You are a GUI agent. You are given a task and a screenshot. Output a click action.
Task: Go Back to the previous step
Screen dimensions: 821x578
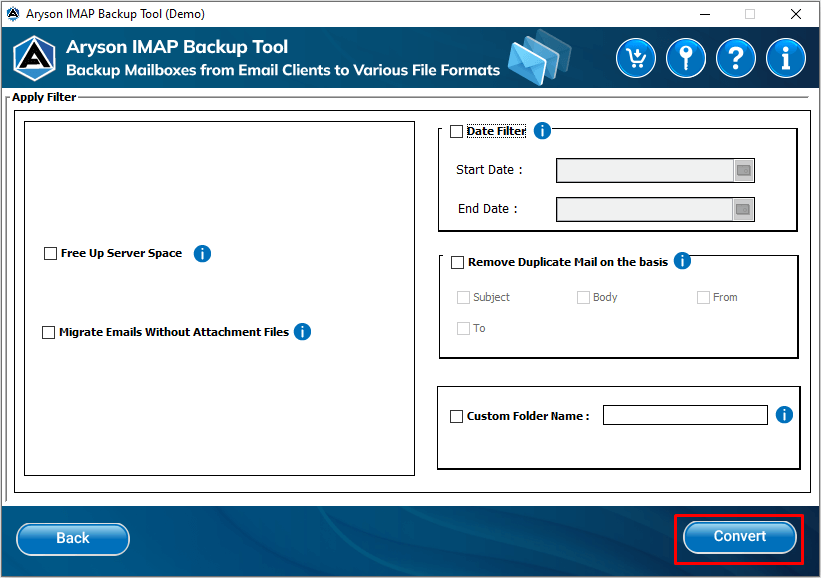pyautogui.click(x=73, y=539)
